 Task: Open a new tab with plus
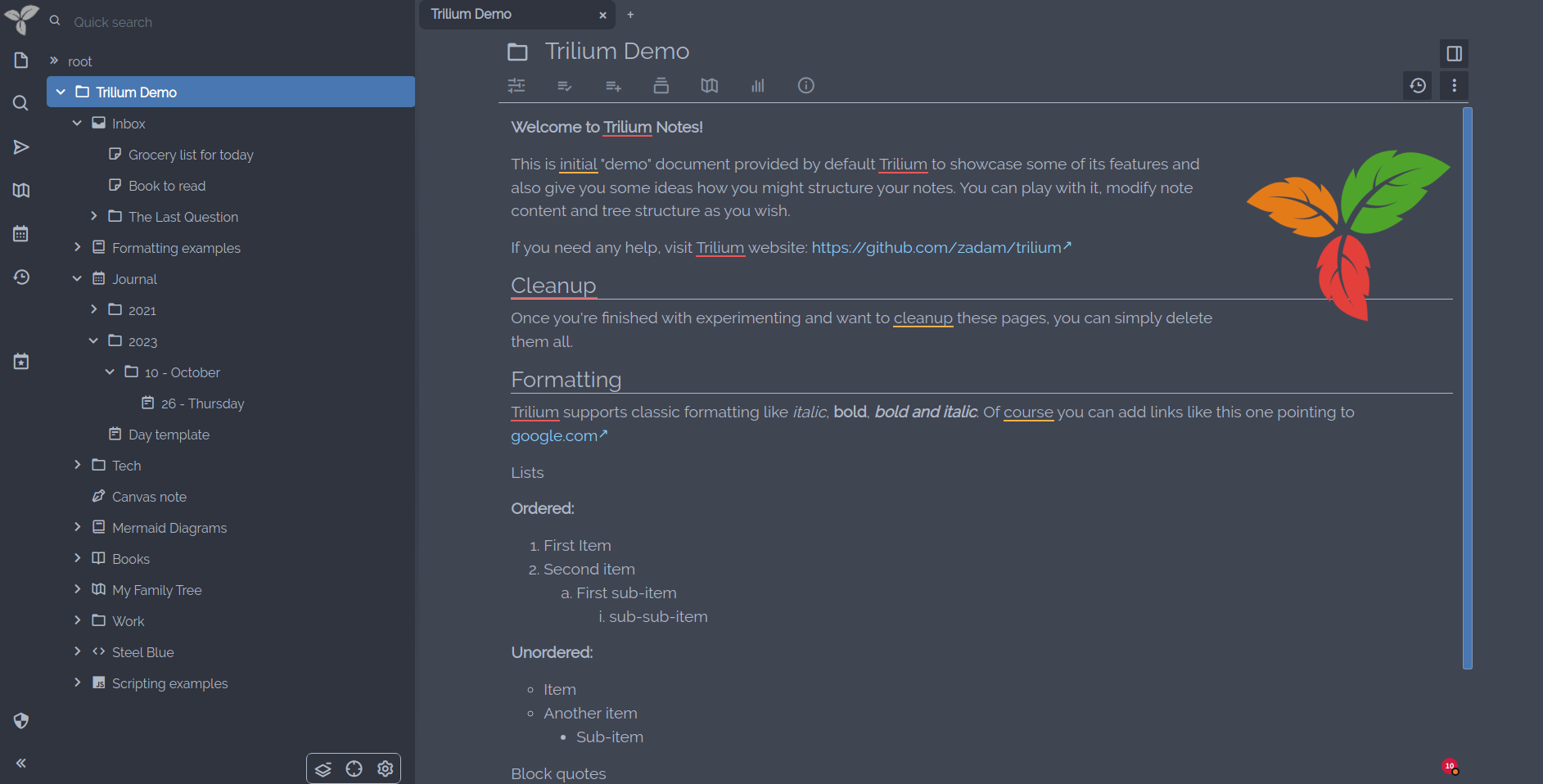click(630, 15)
